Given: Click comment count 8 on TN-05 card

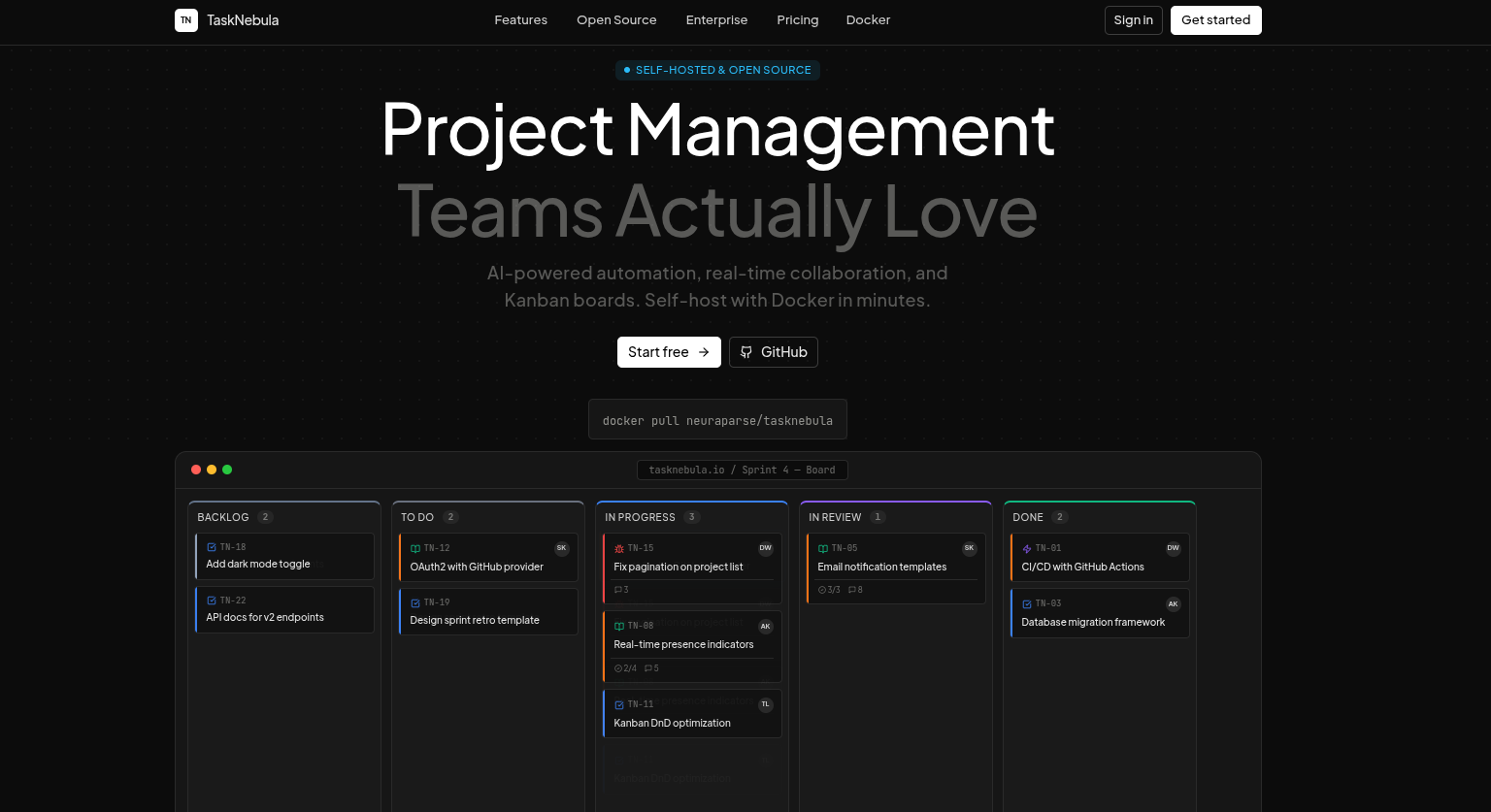Looking at the screenshot, I should pyautogui.click(x=855, y=590).
